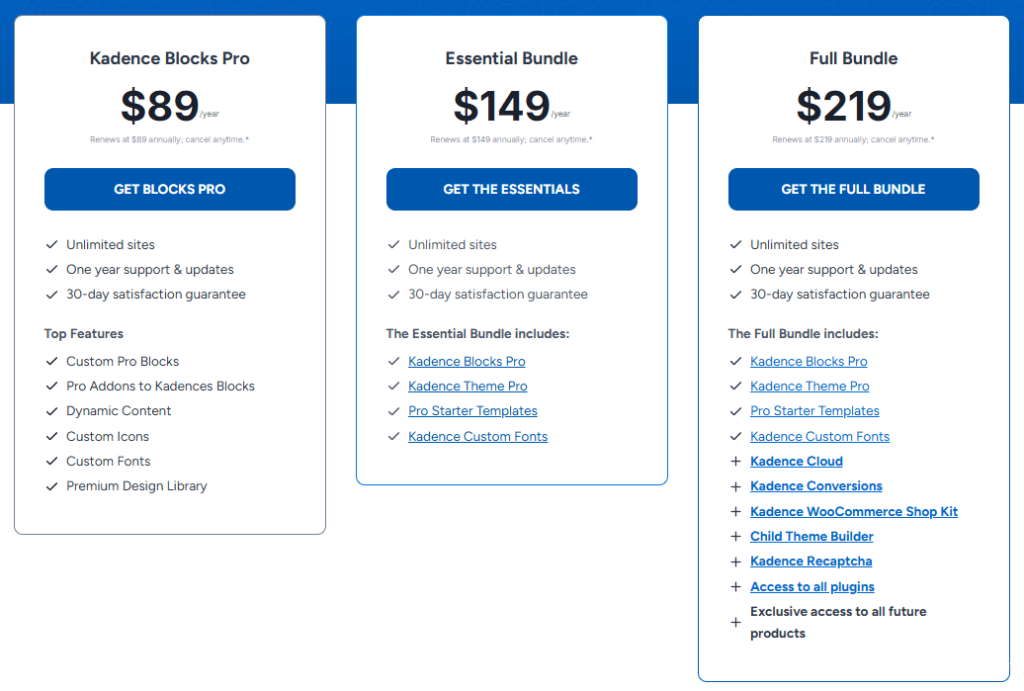Open Kadence Blocks Pro link in Essential Bundle

[466, 362]
